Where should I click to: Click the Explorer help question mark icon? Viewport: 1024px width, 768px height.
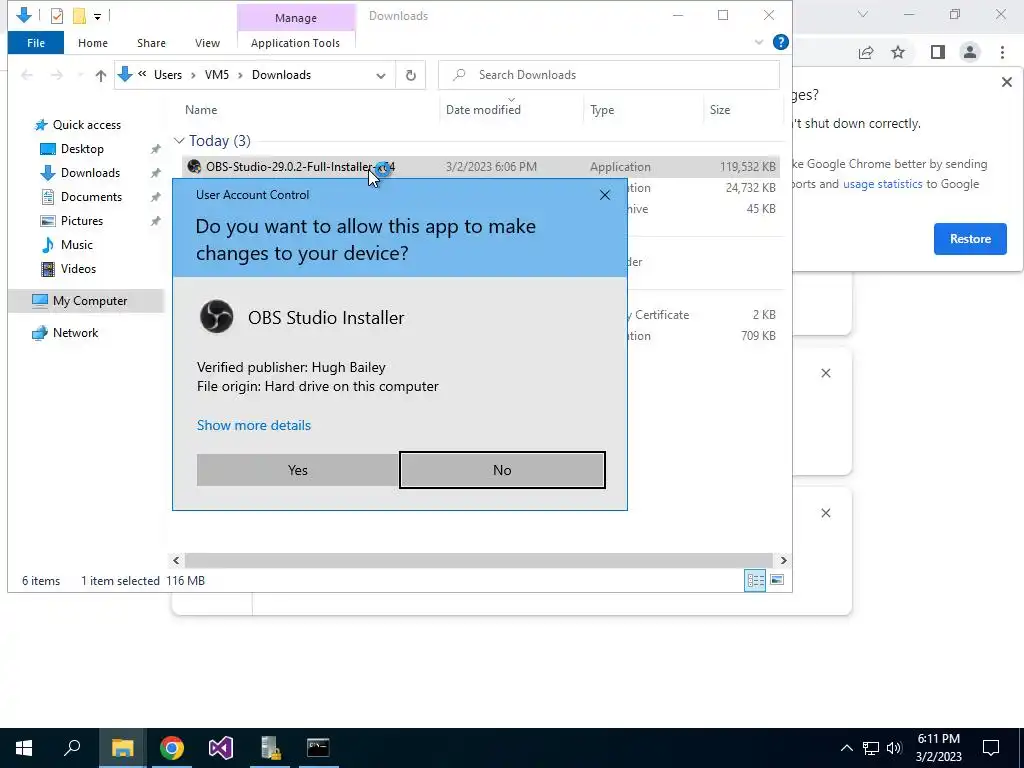click(x=780, y=42)
